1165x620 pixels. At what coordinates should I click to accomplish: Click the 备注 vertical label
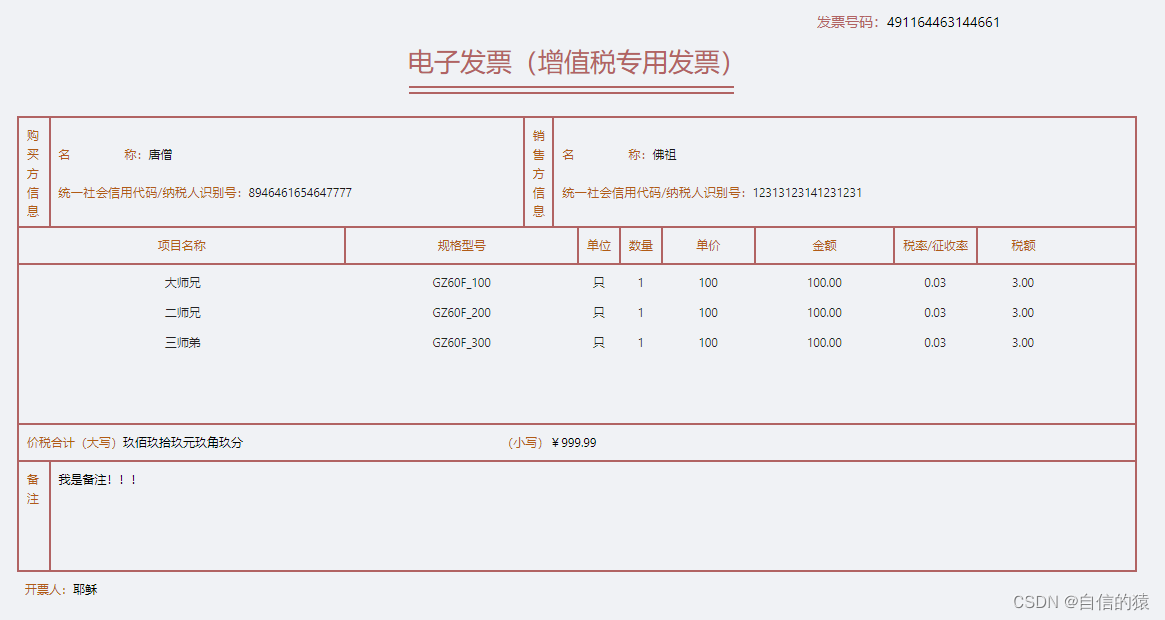(33, 488)
